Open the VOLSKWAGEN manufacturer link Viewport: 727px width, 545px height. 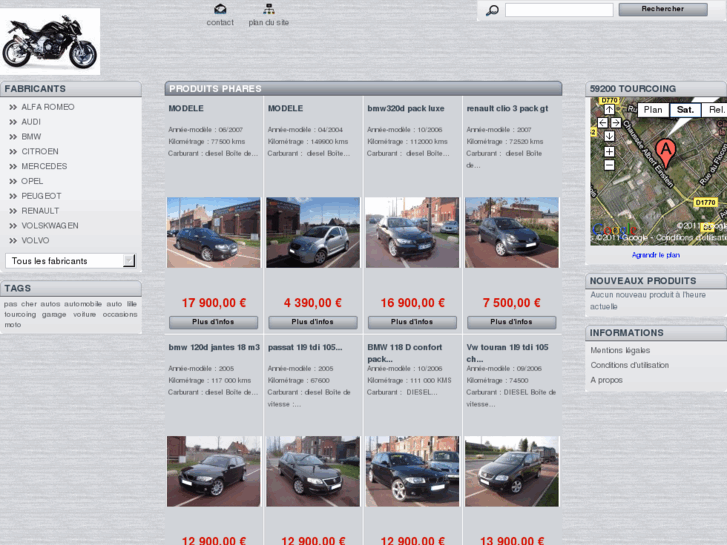tap(50, 226)
